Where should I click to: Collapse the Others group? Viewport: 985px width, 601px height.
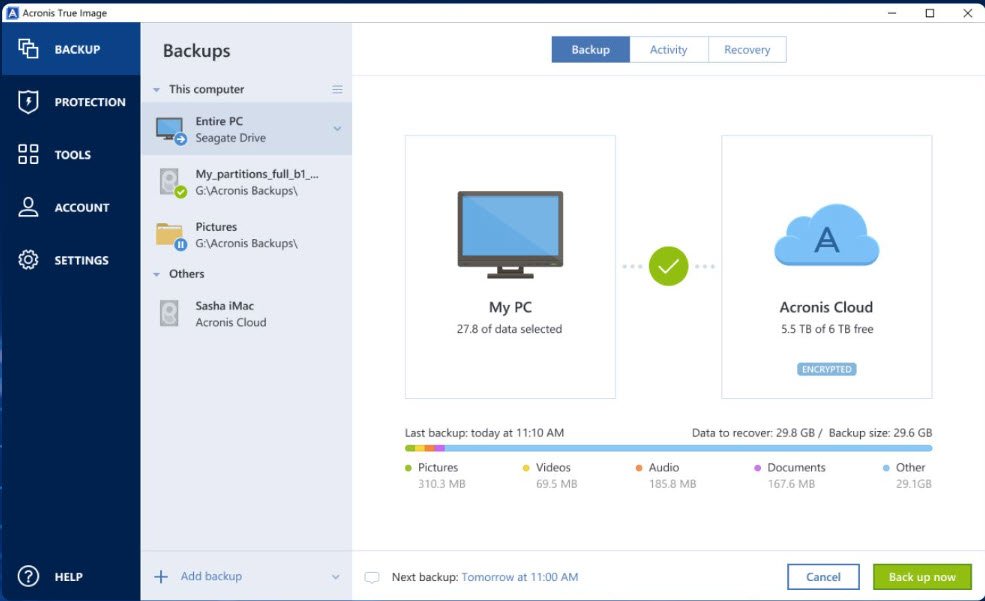pyautogui.click(x=156, y=274)
